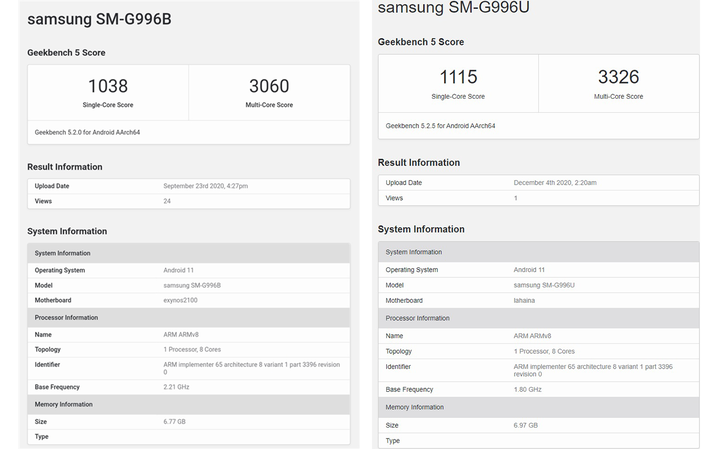The image size is (720, 449).
Task: Click Geekbench 5.2.0 for Android AArch64 text
Action: pyautogui.click(x=87, y=132)
